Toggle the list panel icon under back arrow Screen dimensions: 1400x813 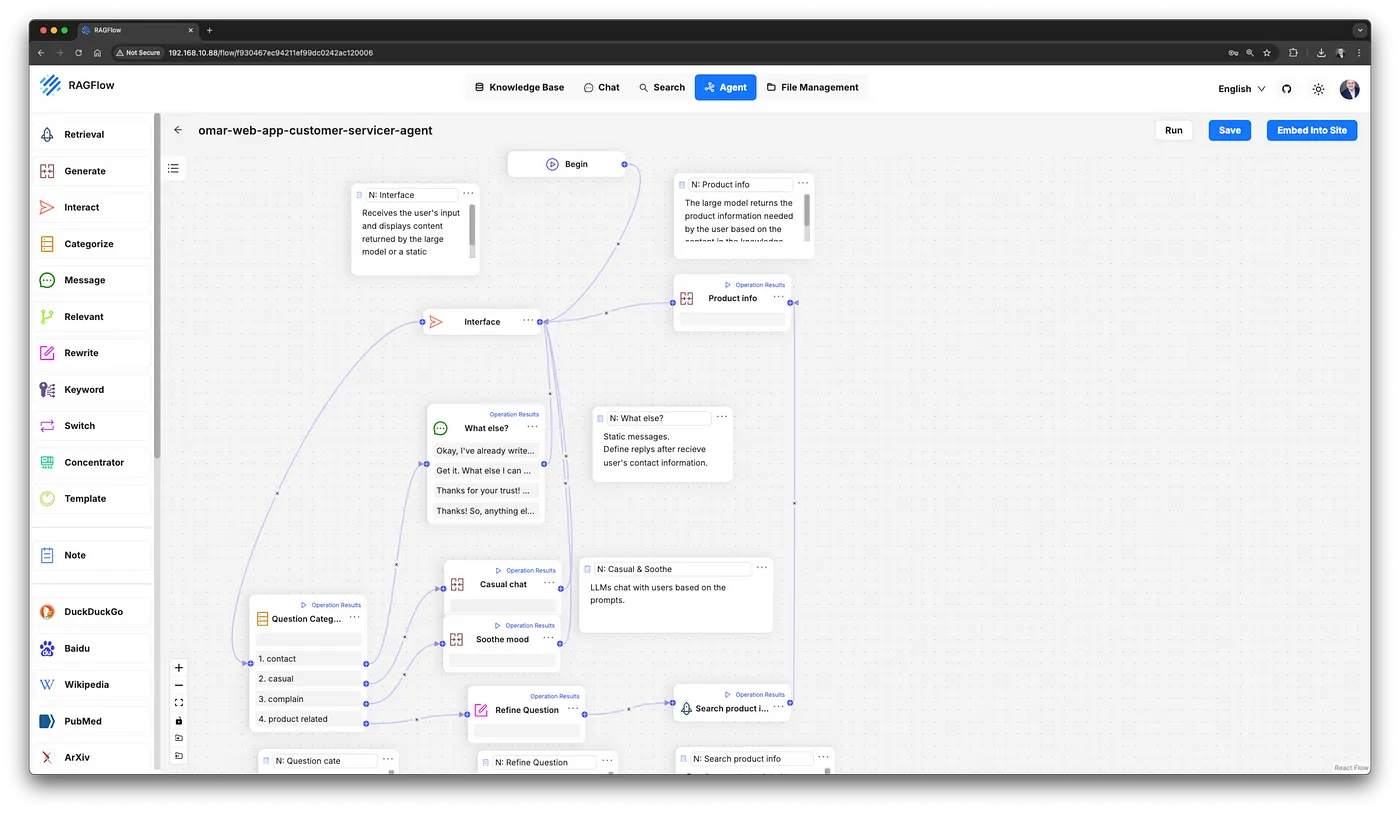174,169
